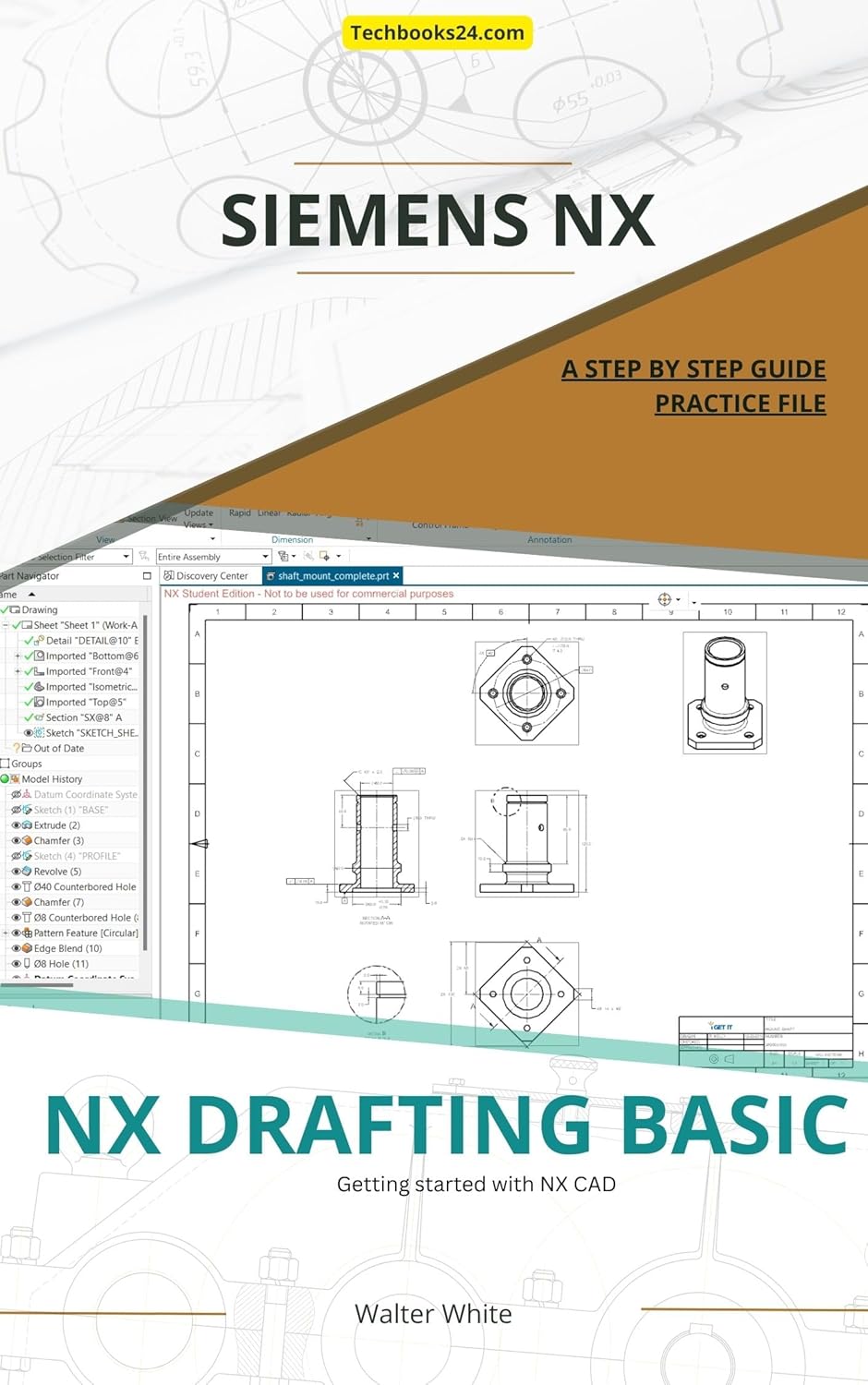The width and height of the screenshot is (868, 1385).
Task: Close the shaft_mount_complete.prt tab
Action: coord(395,575)
